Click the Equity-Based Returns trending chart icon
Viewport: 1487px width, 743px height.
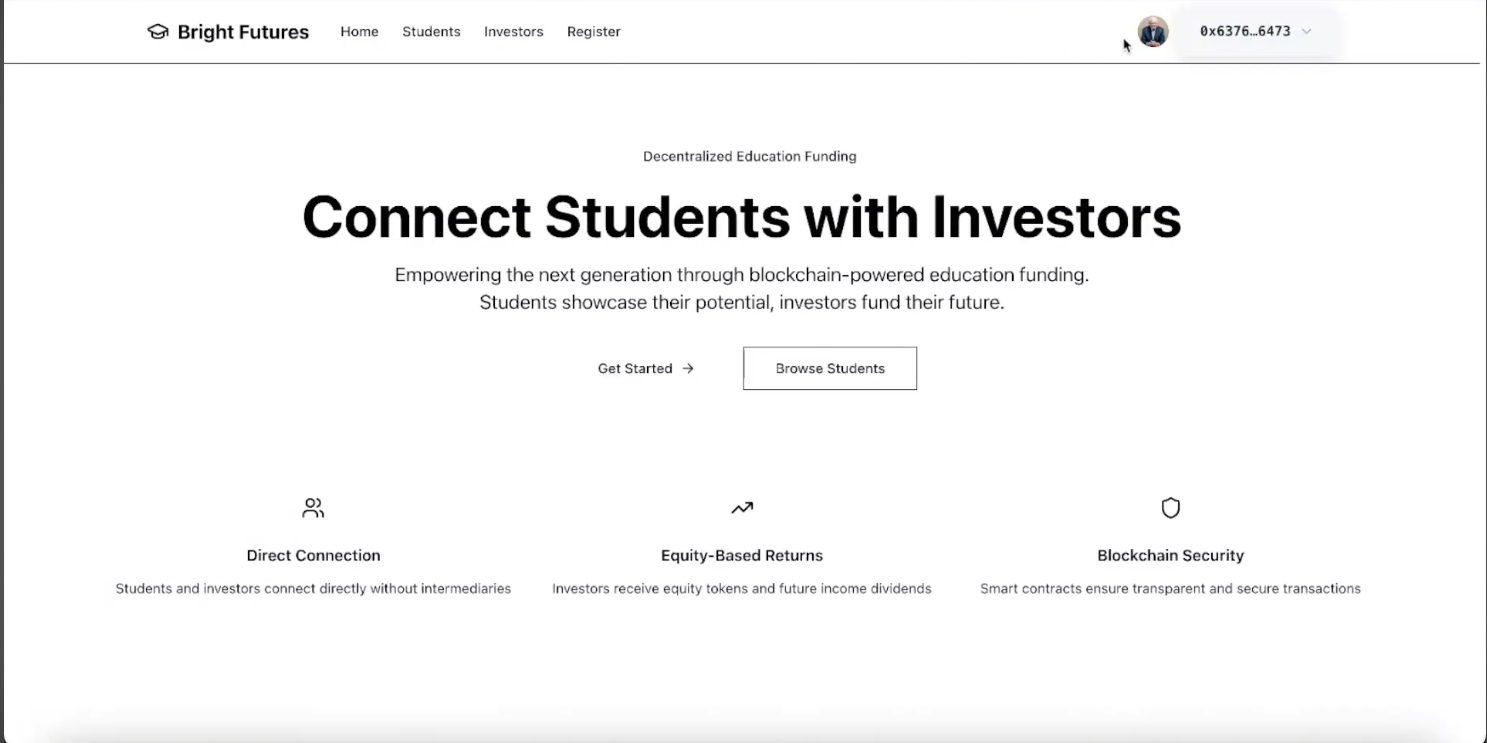(x=741, y=507)
